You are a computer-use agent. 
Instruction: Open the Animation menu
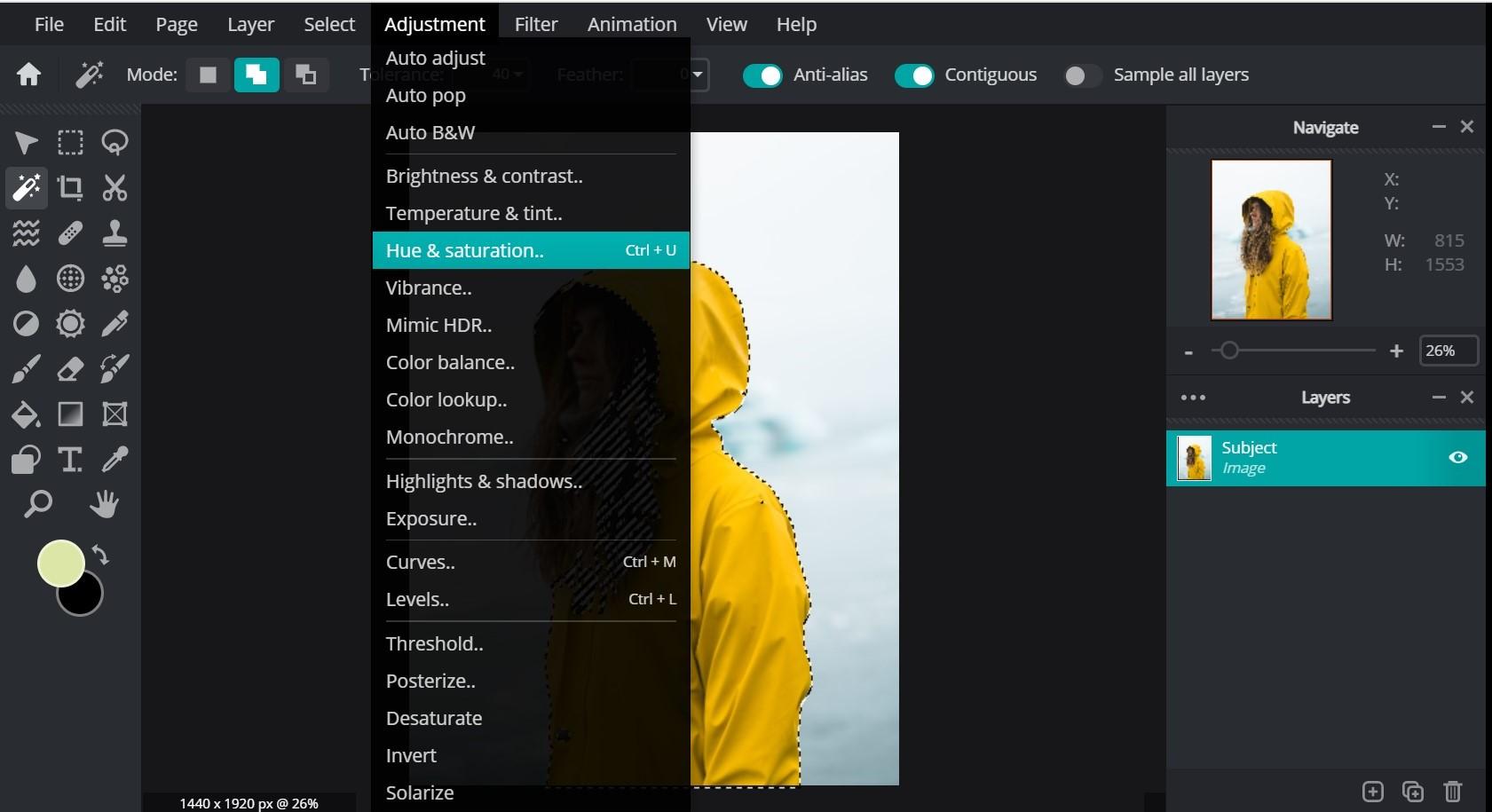[632, 24]
